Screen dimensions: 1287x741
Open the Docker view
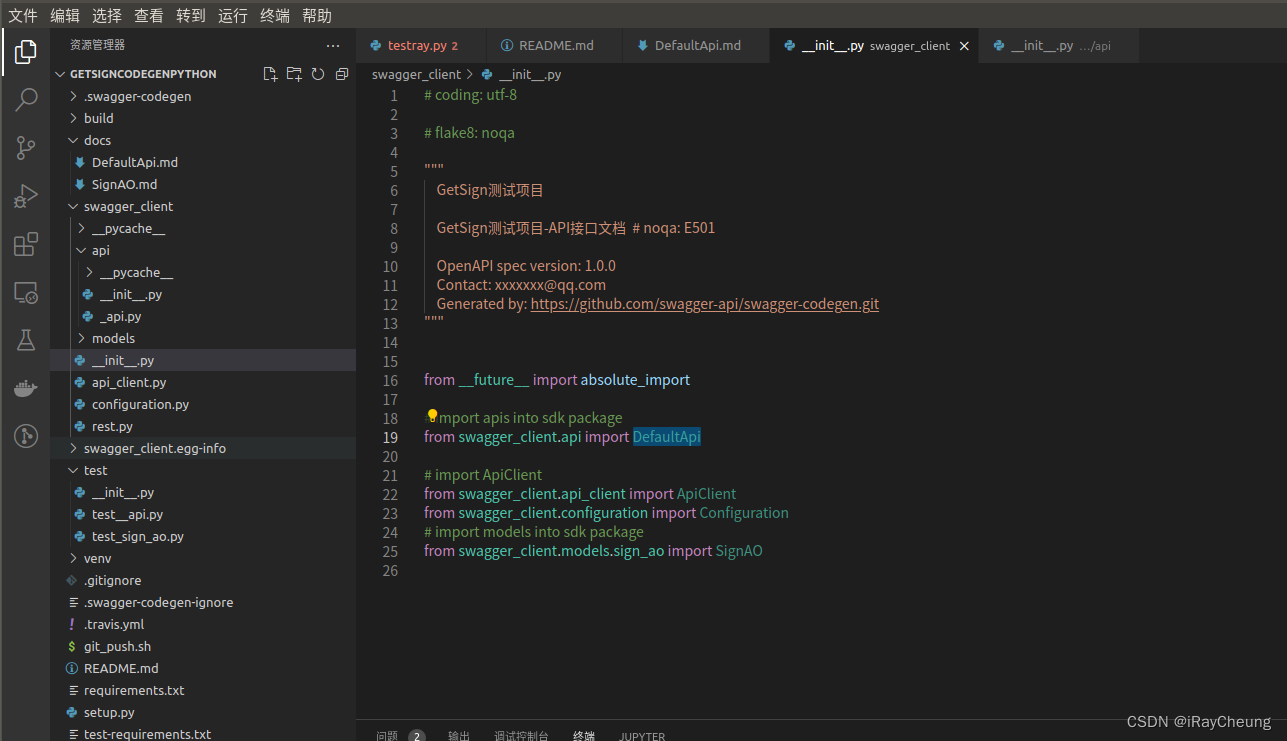[x=26, y=388]
